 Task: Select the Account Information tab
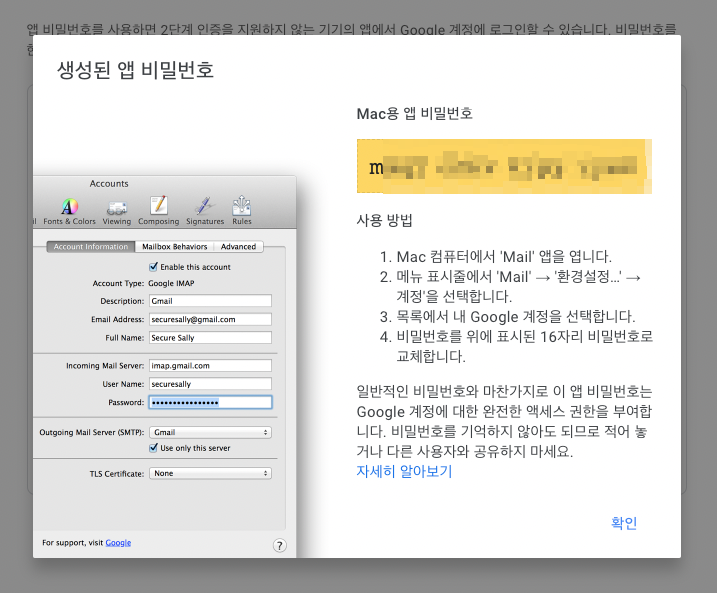(x=91, y=246)
